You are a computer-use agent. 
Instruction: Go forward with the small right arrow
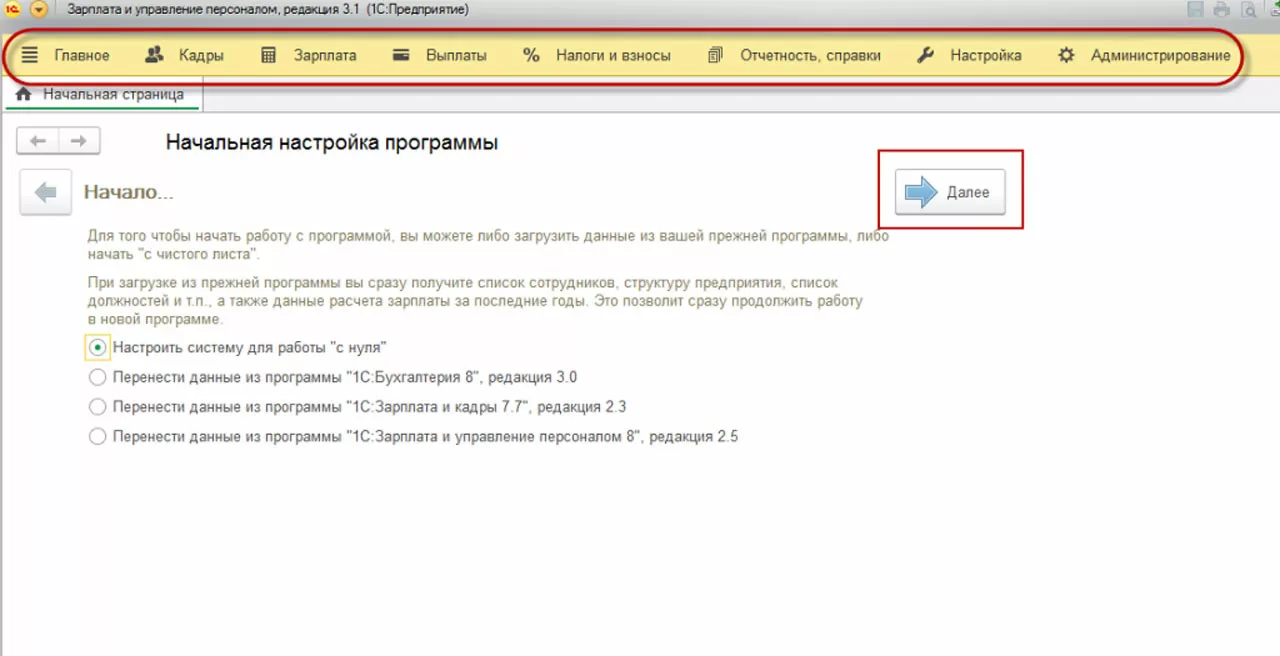(79, 141)
